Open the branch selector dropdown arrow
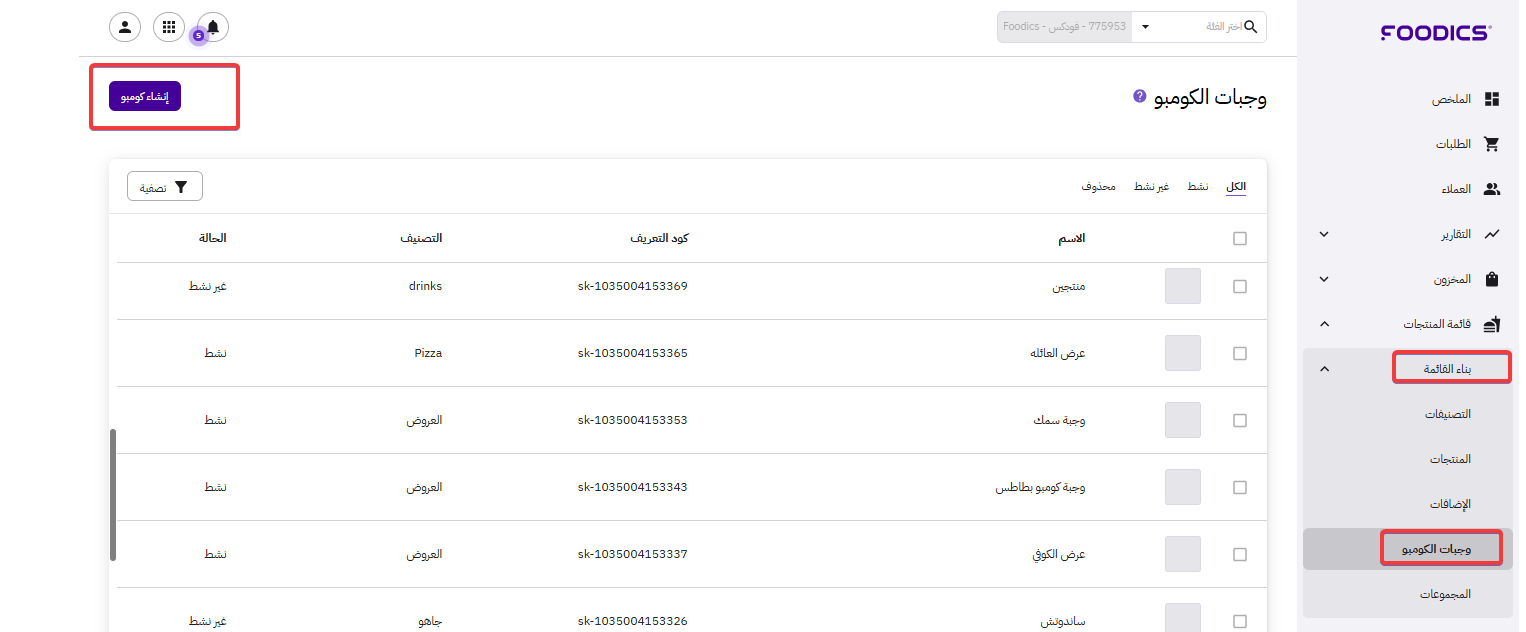 tap(1145, 27)
